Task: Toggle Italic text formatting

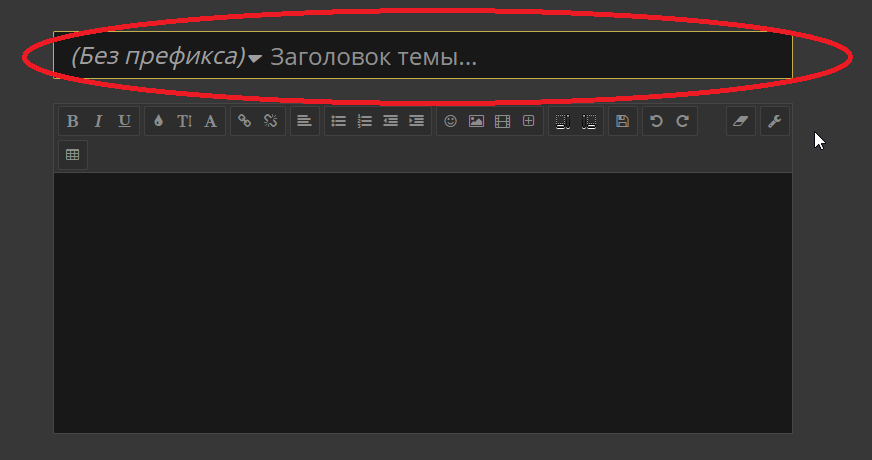Action: pyautogui.click(x=98, y=121)
